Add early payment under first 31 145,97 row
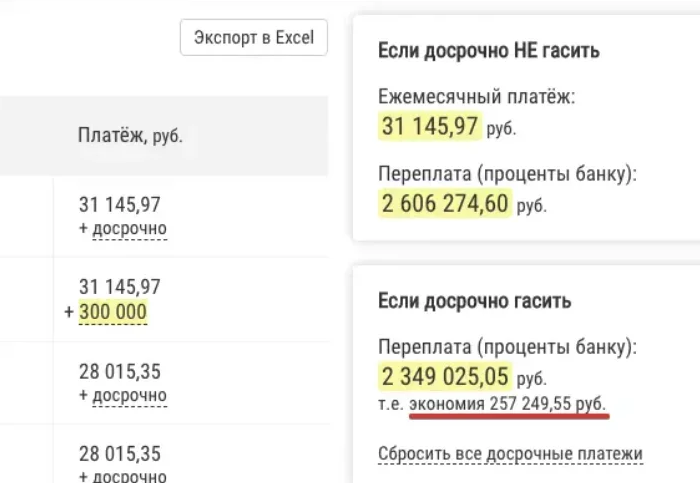Viewport: 700px width, 483px height. [x=129, y=229]
